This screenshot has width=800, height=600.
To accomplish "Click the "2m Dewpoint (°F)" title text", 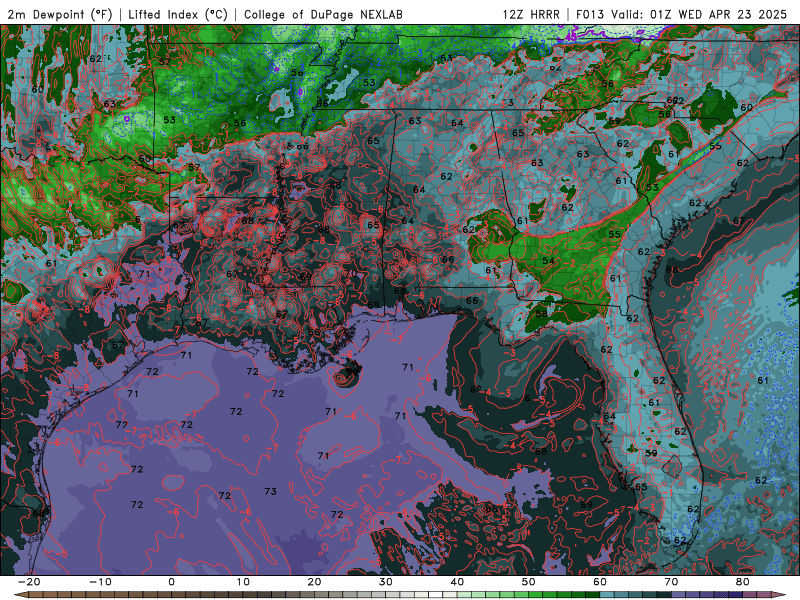I will point(60,15).
